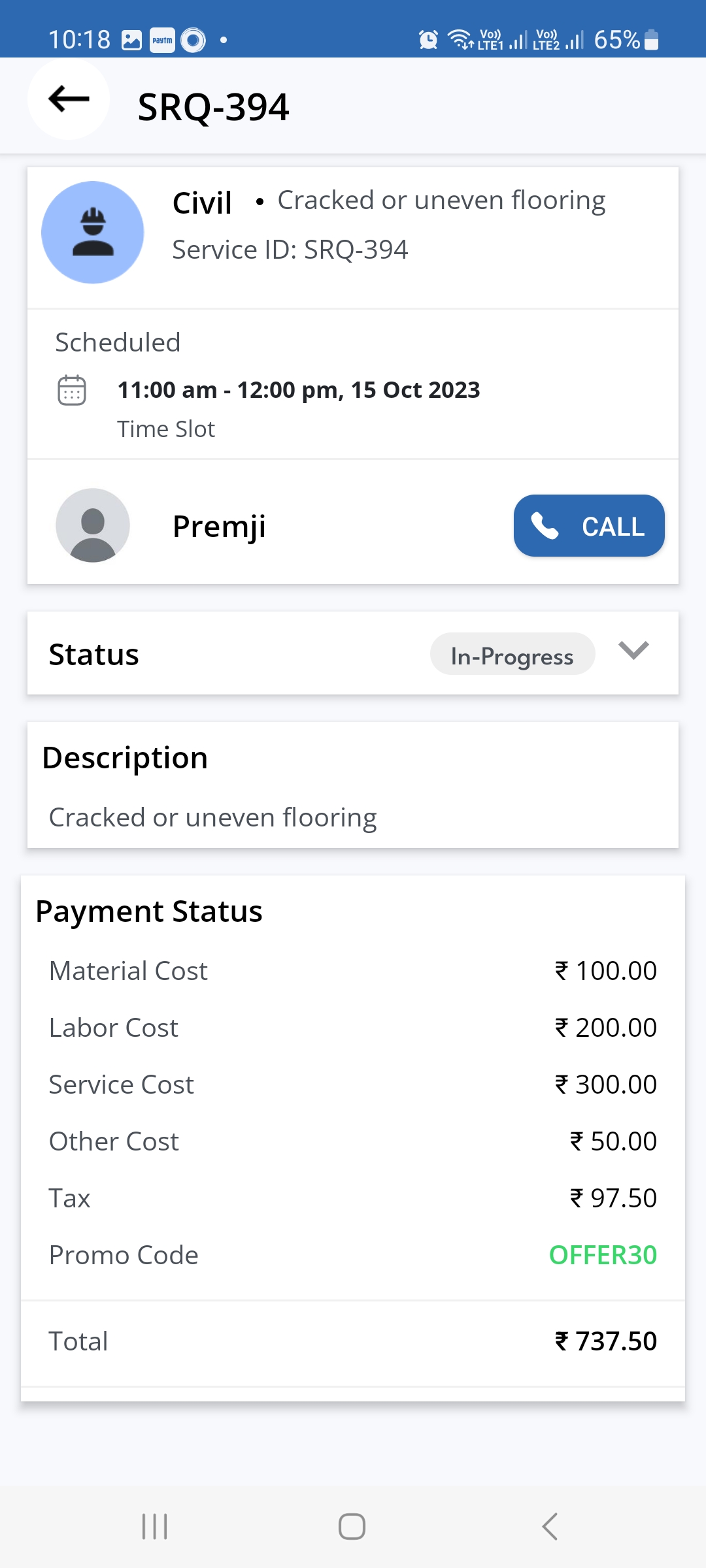Tap the calendar icon beside the time slot
Viewport: 706px width, 1568px height.
[72, 391]
